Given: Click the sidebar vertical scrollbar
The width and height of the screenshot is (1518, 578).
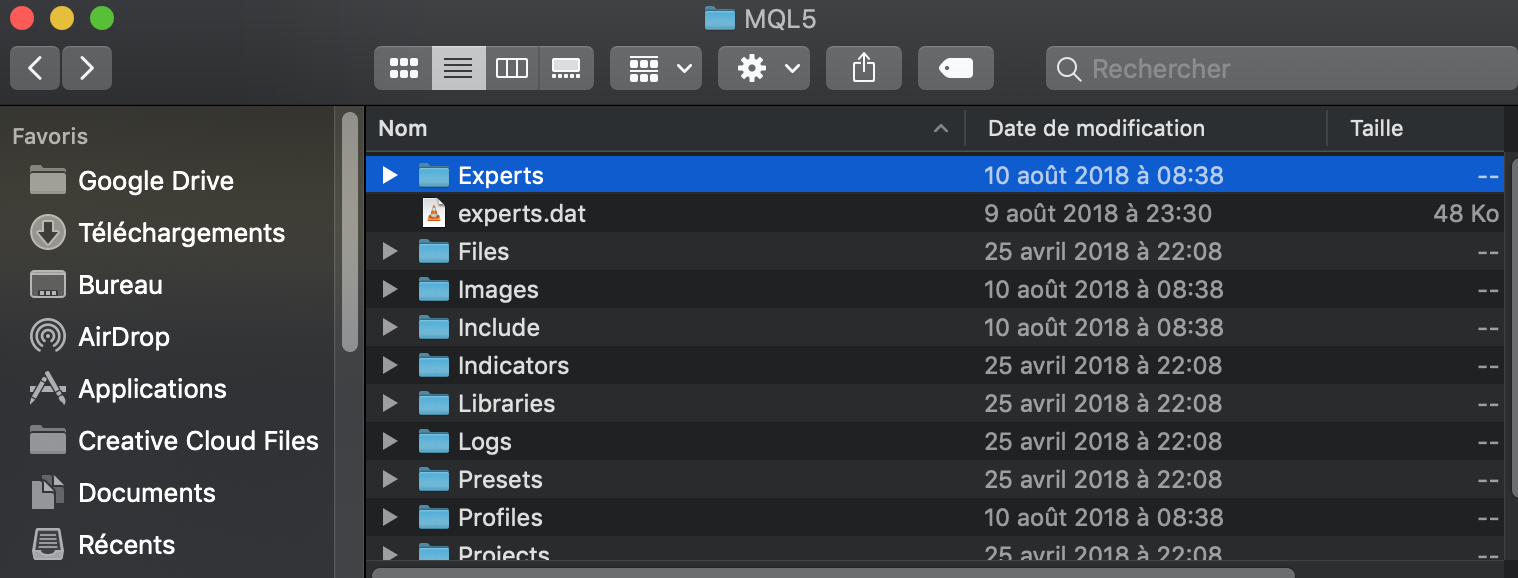Looking at the screenshot, I should tap(349, 232).
